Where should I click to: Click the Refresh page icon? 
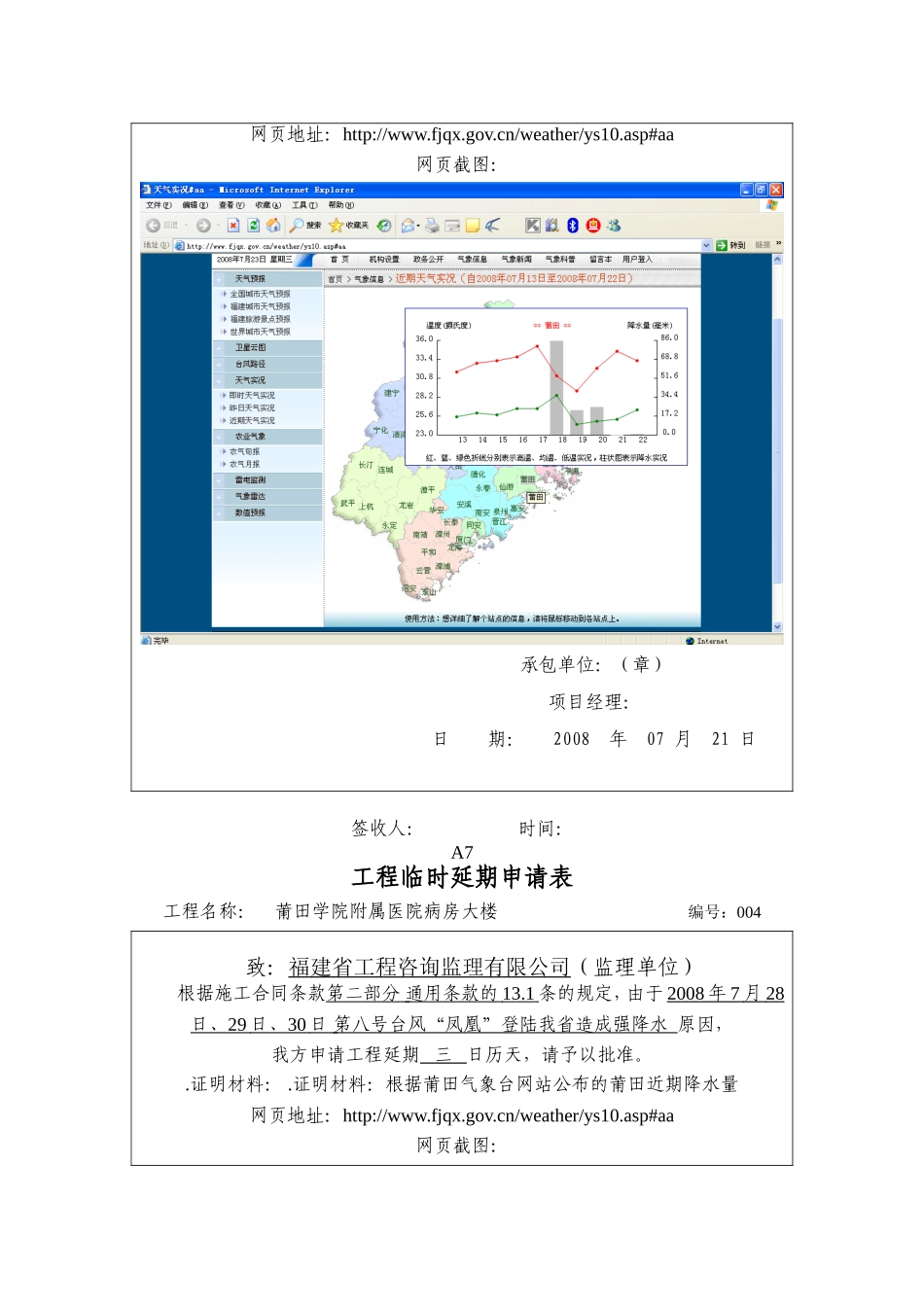pos(253,226)
